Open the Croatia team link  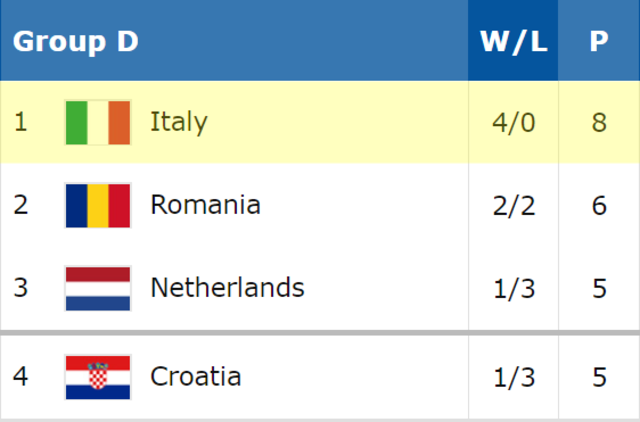point(196,376)
